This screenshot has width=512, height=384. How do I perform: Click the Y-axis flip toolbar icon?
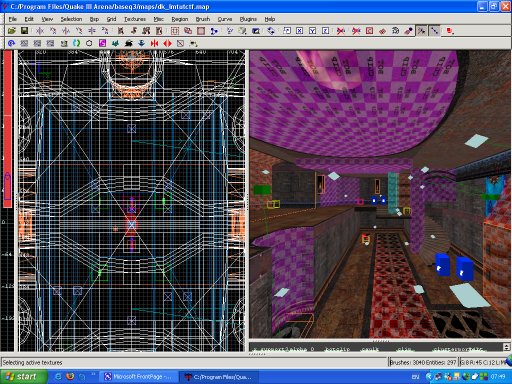pos(66,31)
